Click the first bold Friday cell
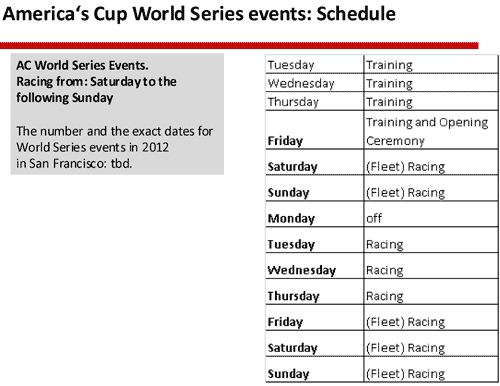The height and width of the screenshot is (386, 500). point(315,130)
